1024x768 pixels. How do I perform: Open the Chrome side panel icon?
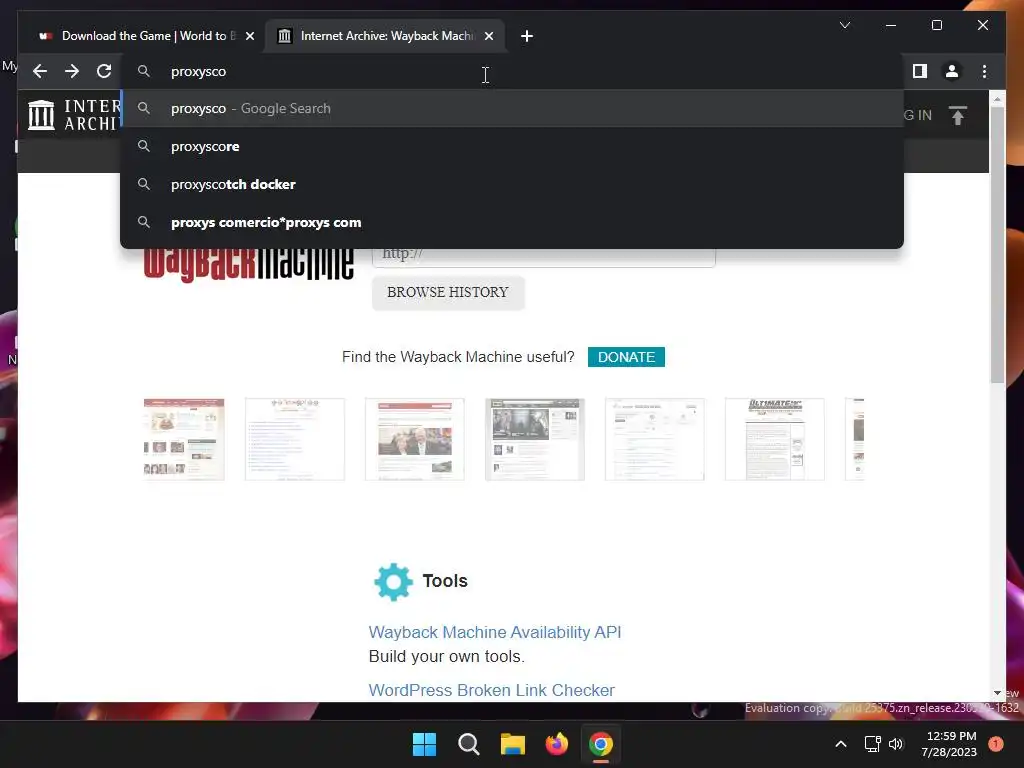(920, 71)
